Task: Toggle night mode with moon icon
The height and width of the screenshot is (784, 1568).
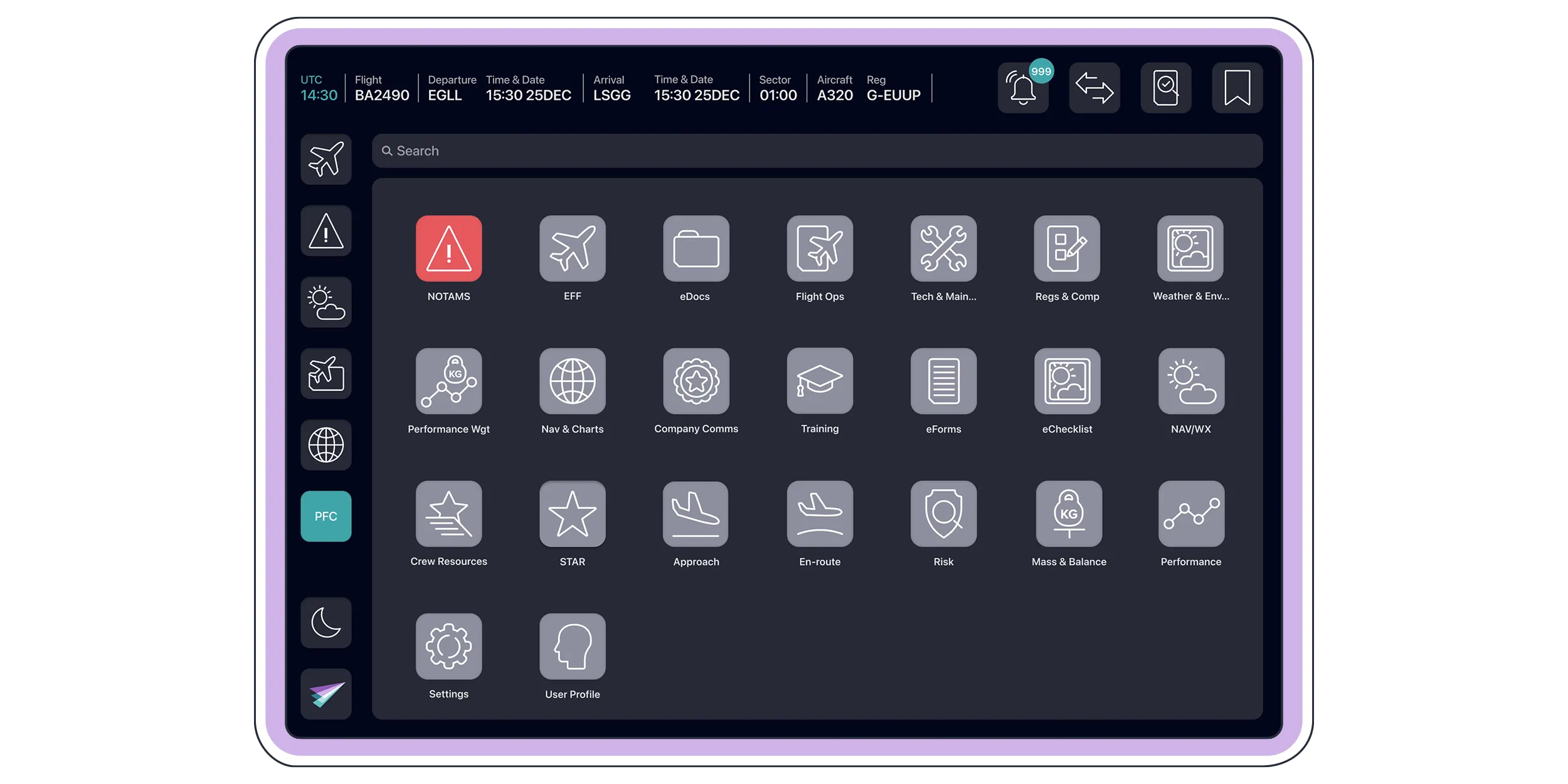Action: point(326,622)
